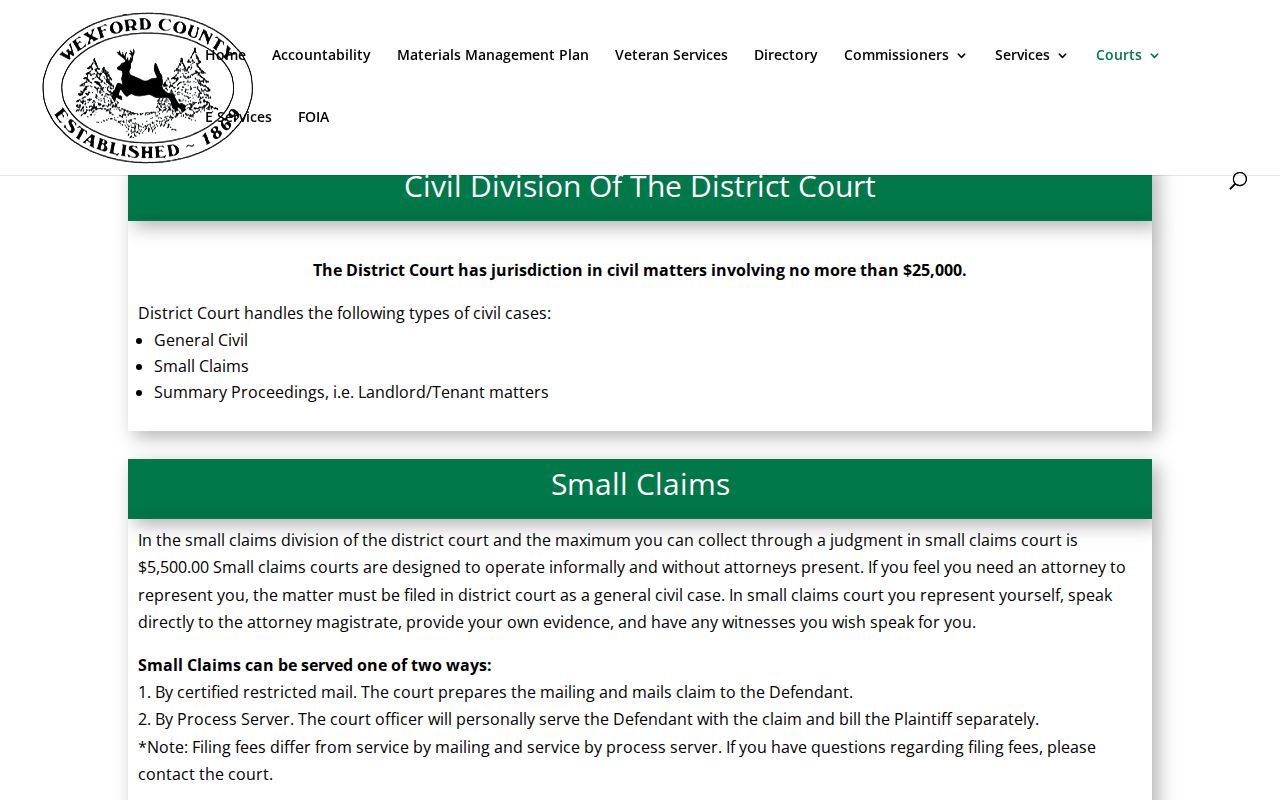Click the 'Small Claims' bullet list item
Viewport: 1280px width, 800px height.
(201, 366)
